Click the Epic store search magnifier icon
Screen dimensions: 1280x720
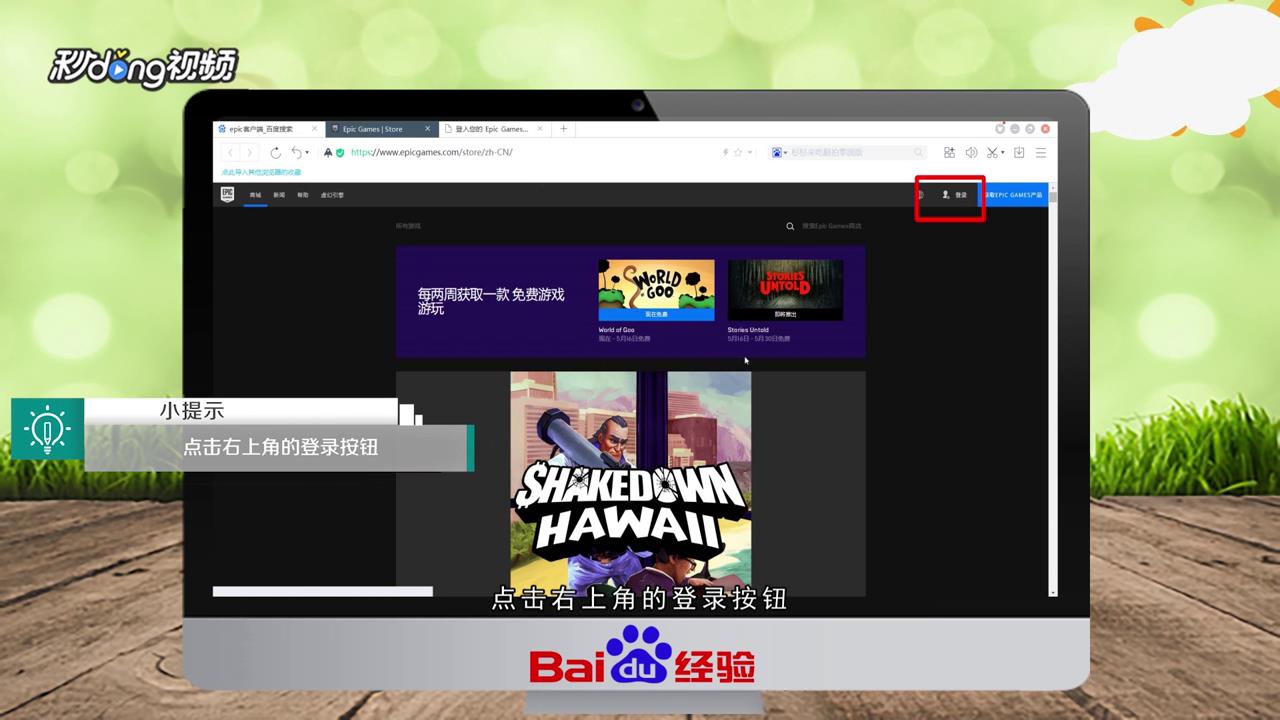pyautogui.click(x=791, y=226)
